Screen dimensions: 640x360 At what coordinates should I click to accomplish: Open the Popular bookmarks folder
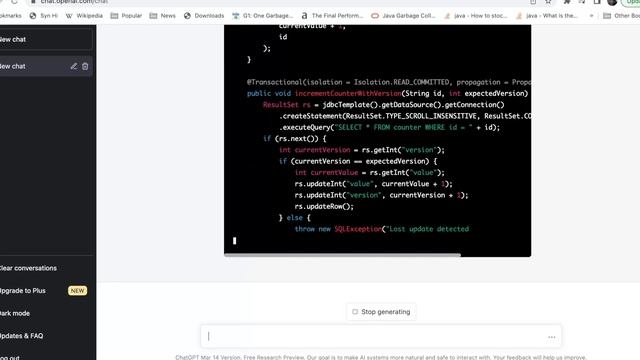pyautogui.click(x=127, y=16)
